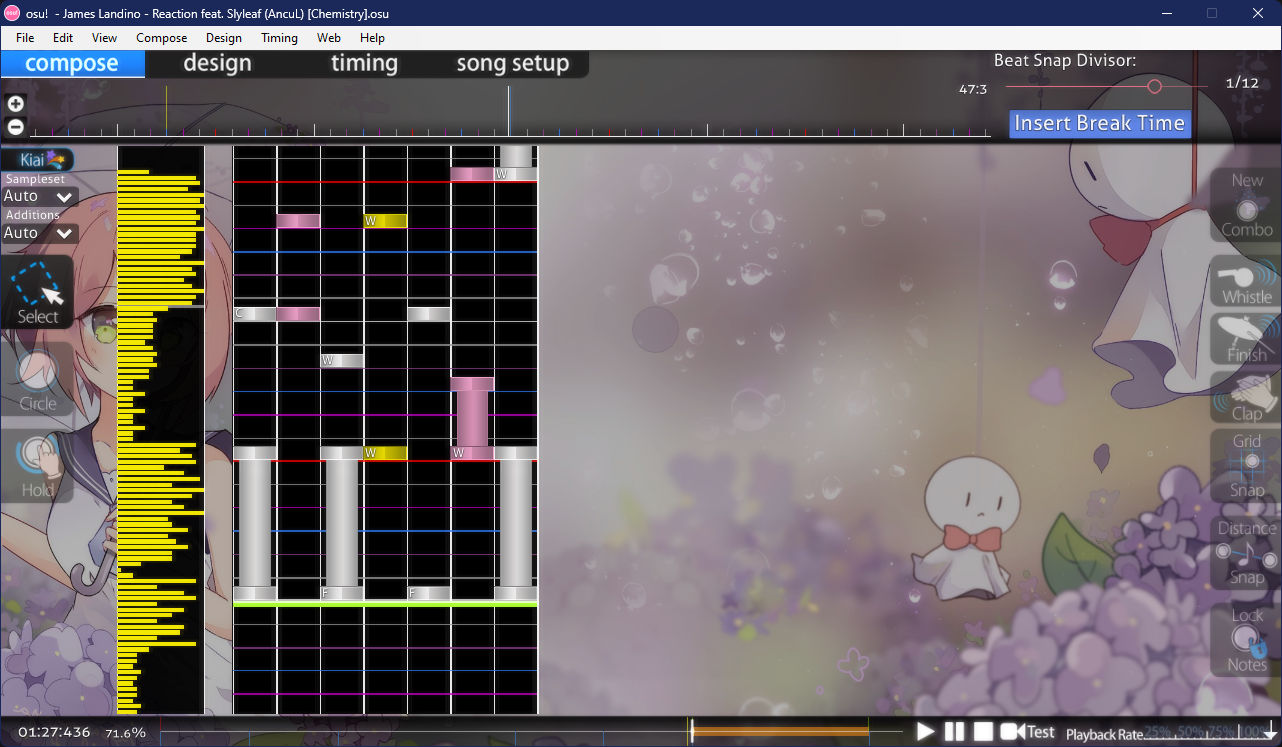Open the View menu

click(104, 37)
